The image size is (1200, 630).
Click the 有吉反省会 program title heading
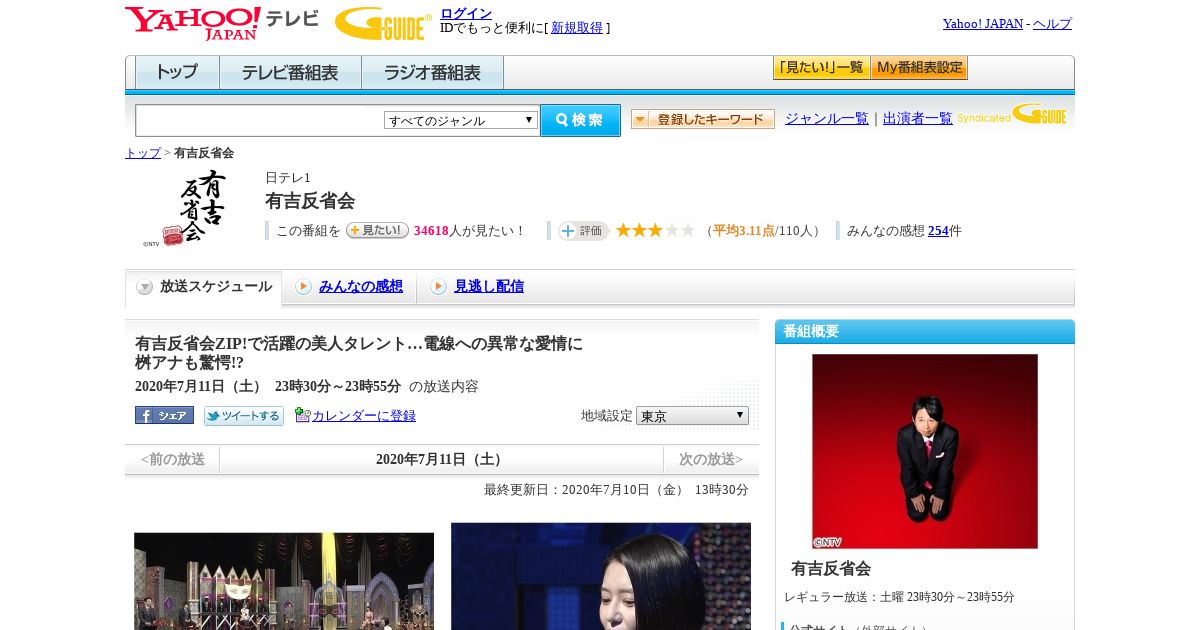click(x=310, y=201)
